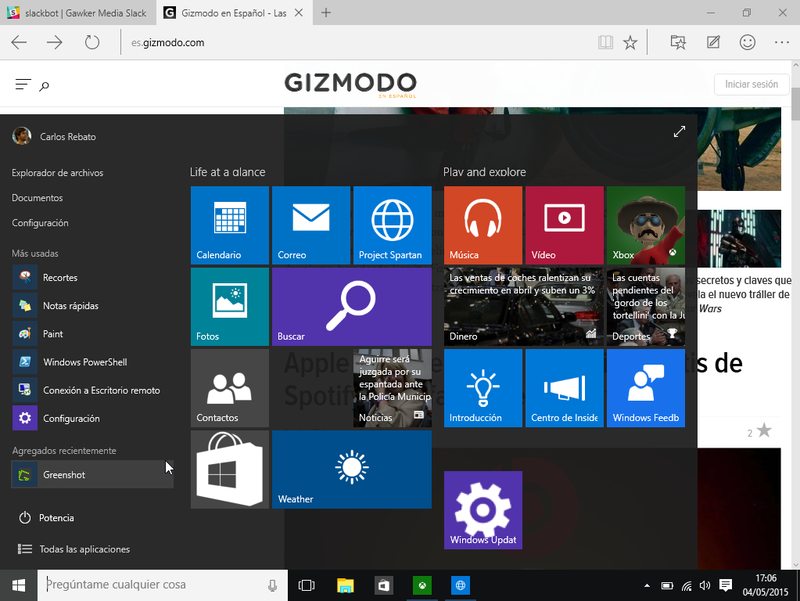Show Todas las aplicaciones list
The height and width of the screenshot is (601, 800).
74,549
